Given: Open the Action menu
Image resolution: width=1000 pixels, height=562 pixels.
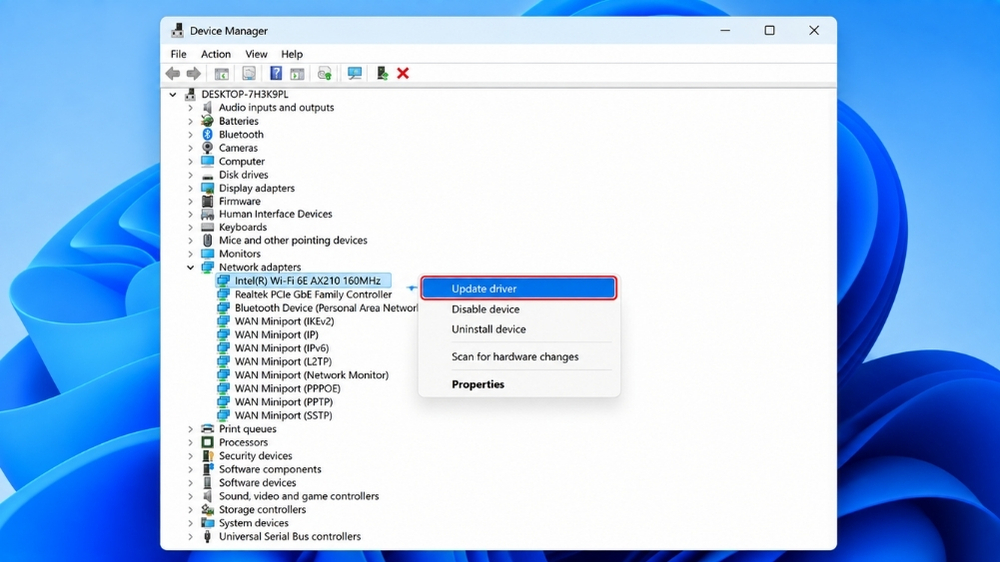Looking at the screenshot, I should pyautogui.click(x=216, y=54).
